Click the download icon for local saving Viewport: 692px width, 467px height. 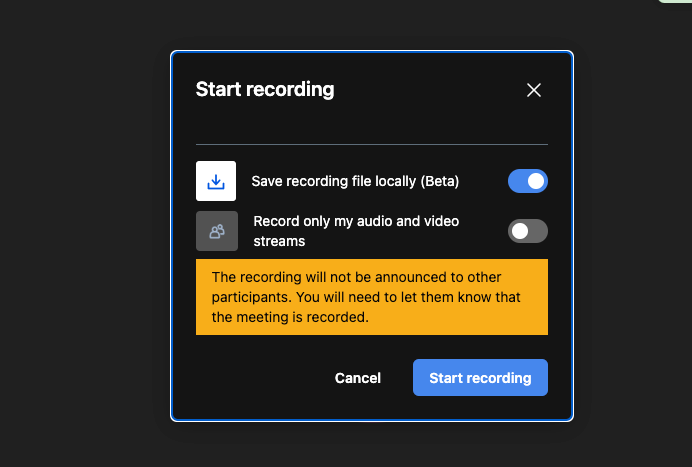(x=216, y=182)
